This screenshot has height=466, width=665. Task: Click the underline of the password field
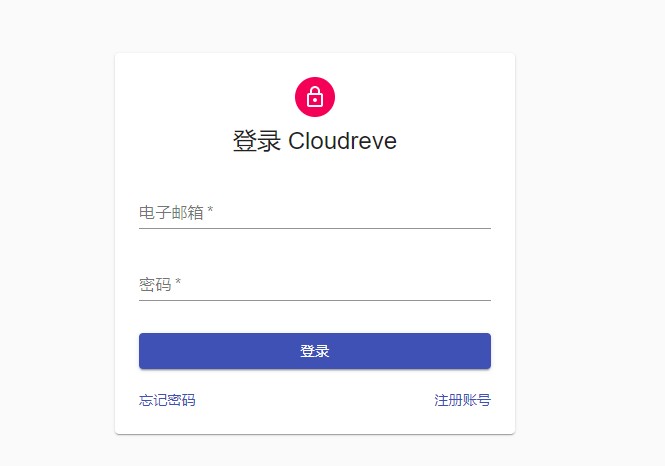(315, 300)
